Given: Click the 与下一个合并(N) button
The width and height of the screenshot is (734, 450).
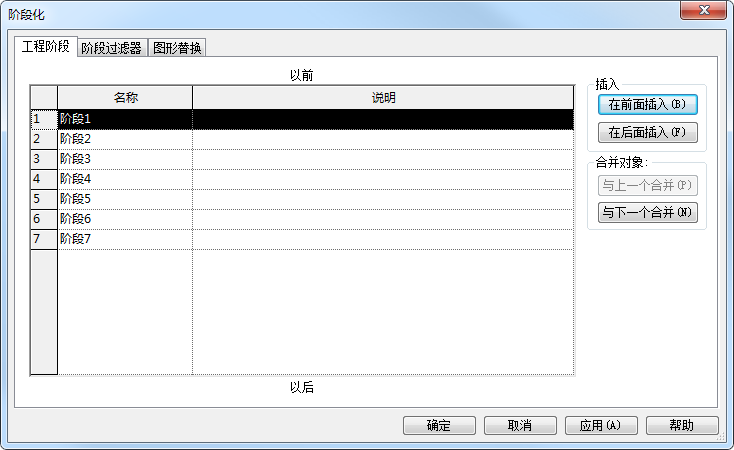Looking at the screenshot, I should coord(647,213).
